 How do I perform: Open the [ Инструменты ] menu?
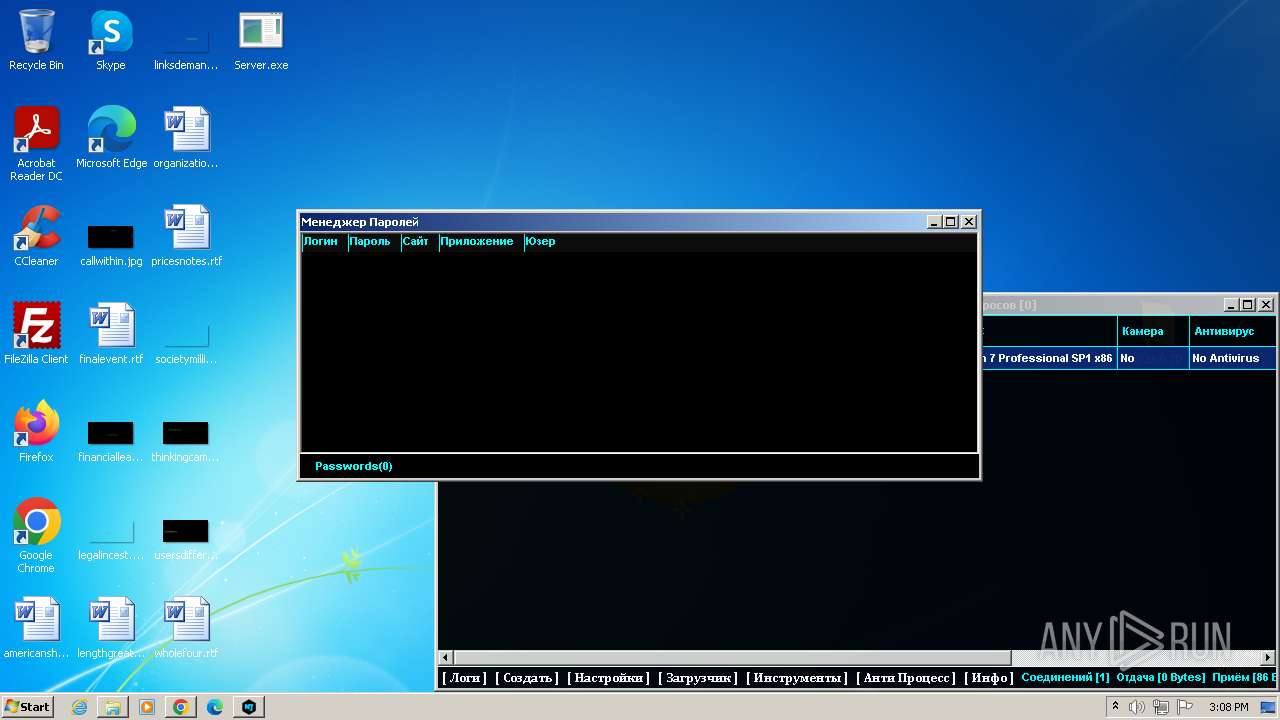click(797, 678)
